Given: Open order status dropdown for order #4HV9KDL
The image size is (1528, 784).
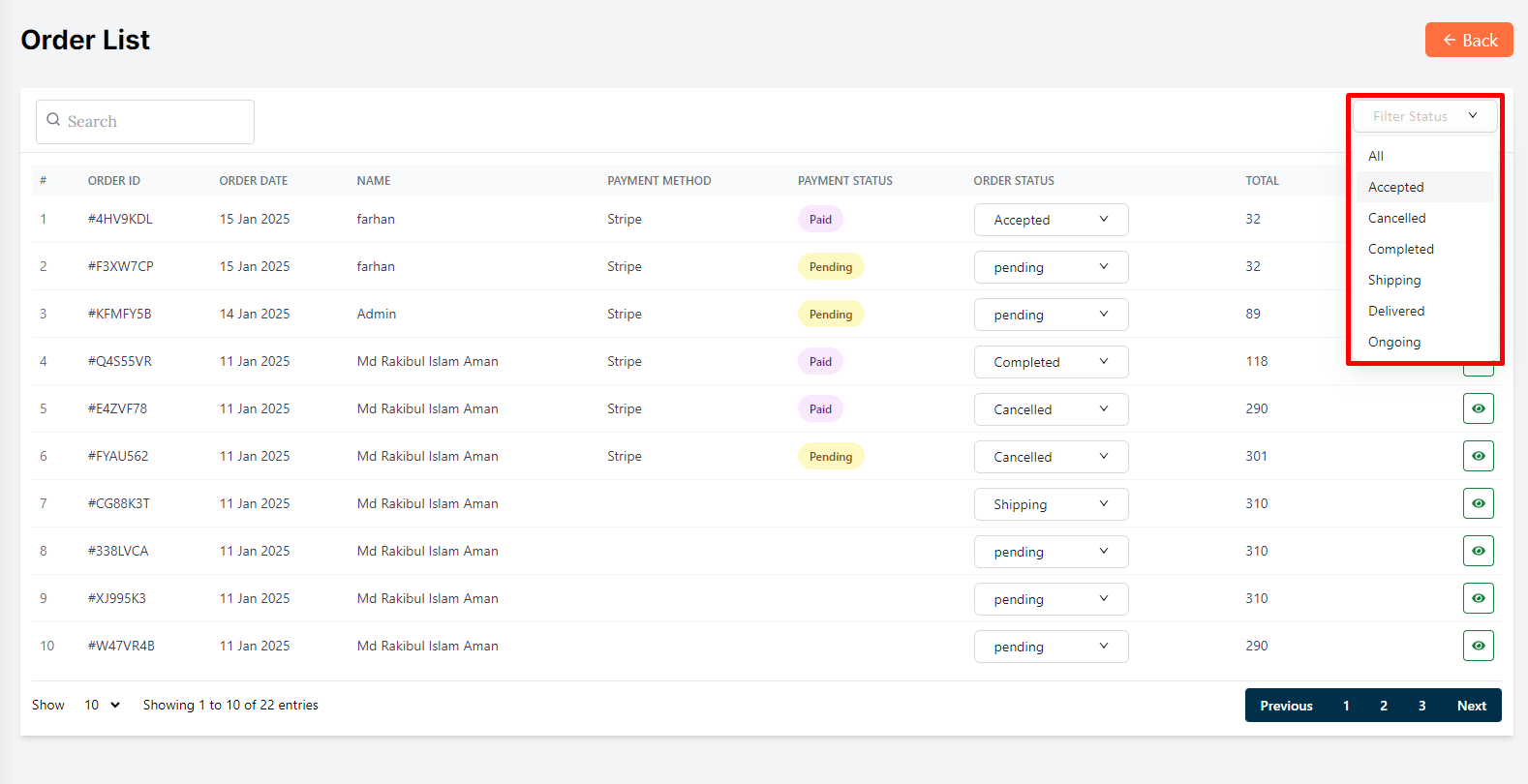Looking at the screenshot, I should pyautogui.click(x=1051, y=220).
